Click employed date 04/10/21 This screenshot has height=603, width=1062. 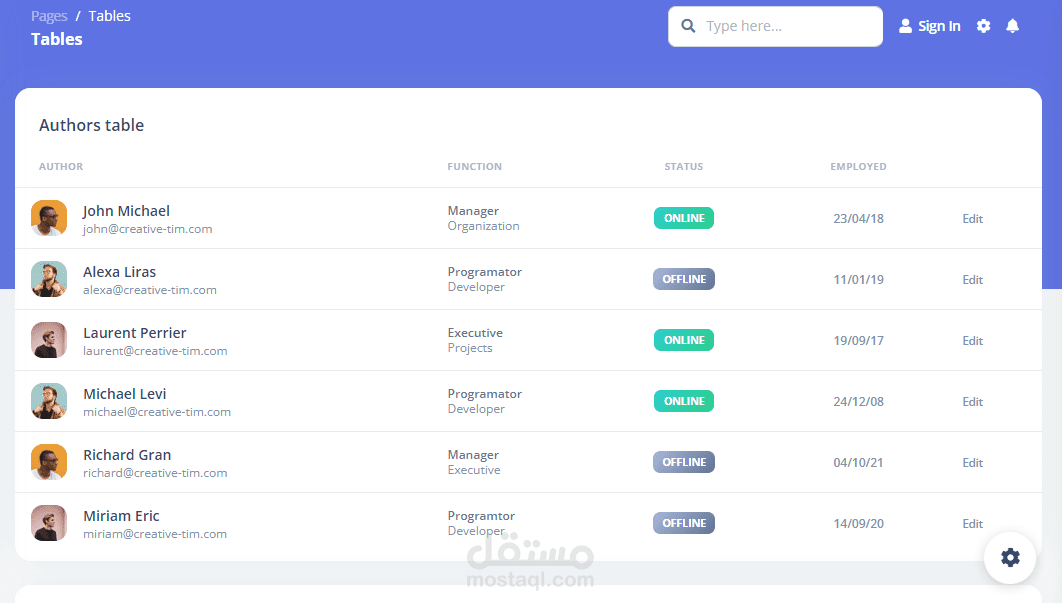coord(858,463)
